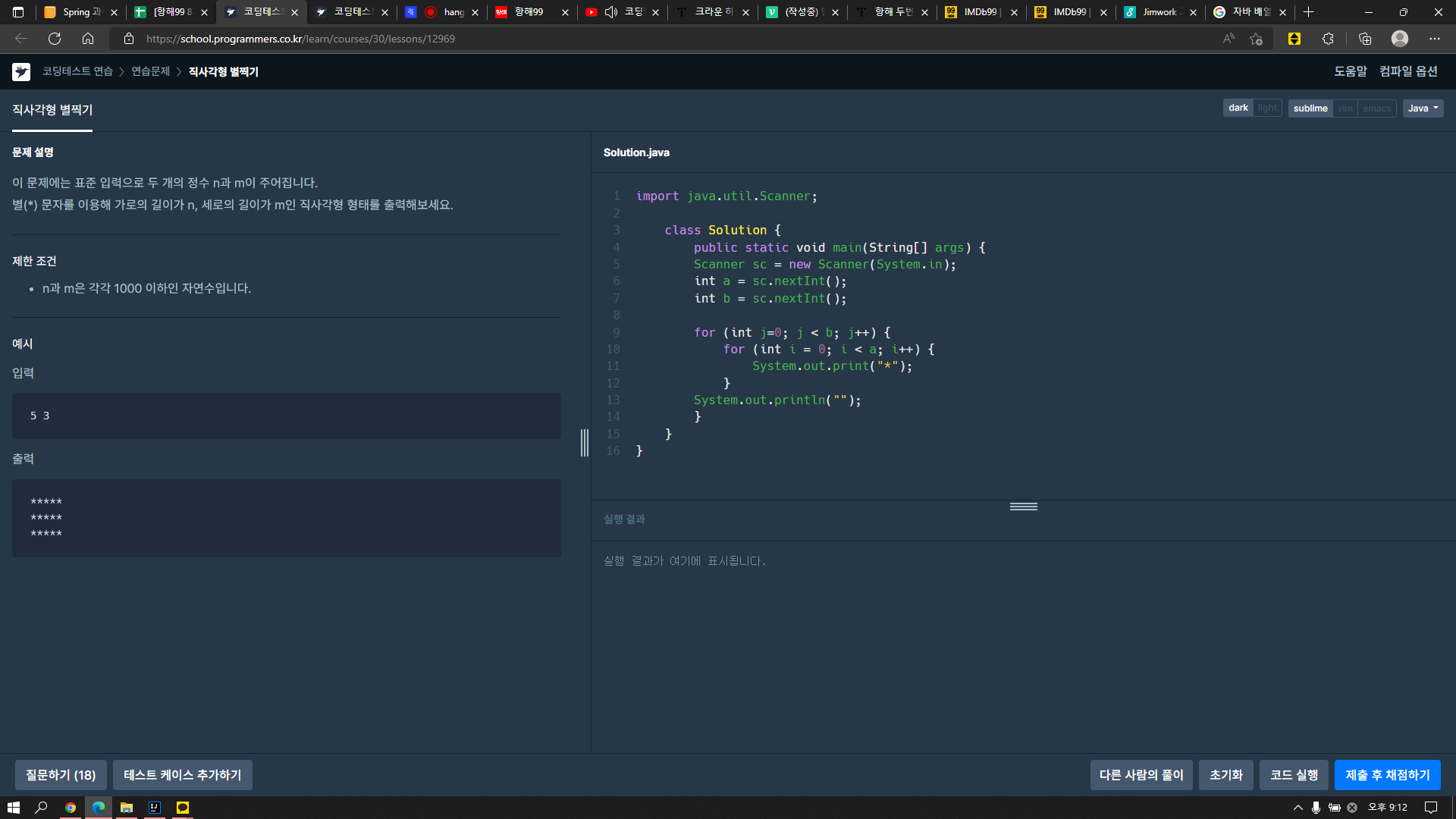1456x819 pixels.
Task: Close the Spring browser tab
Action: [x=115, y=12]
